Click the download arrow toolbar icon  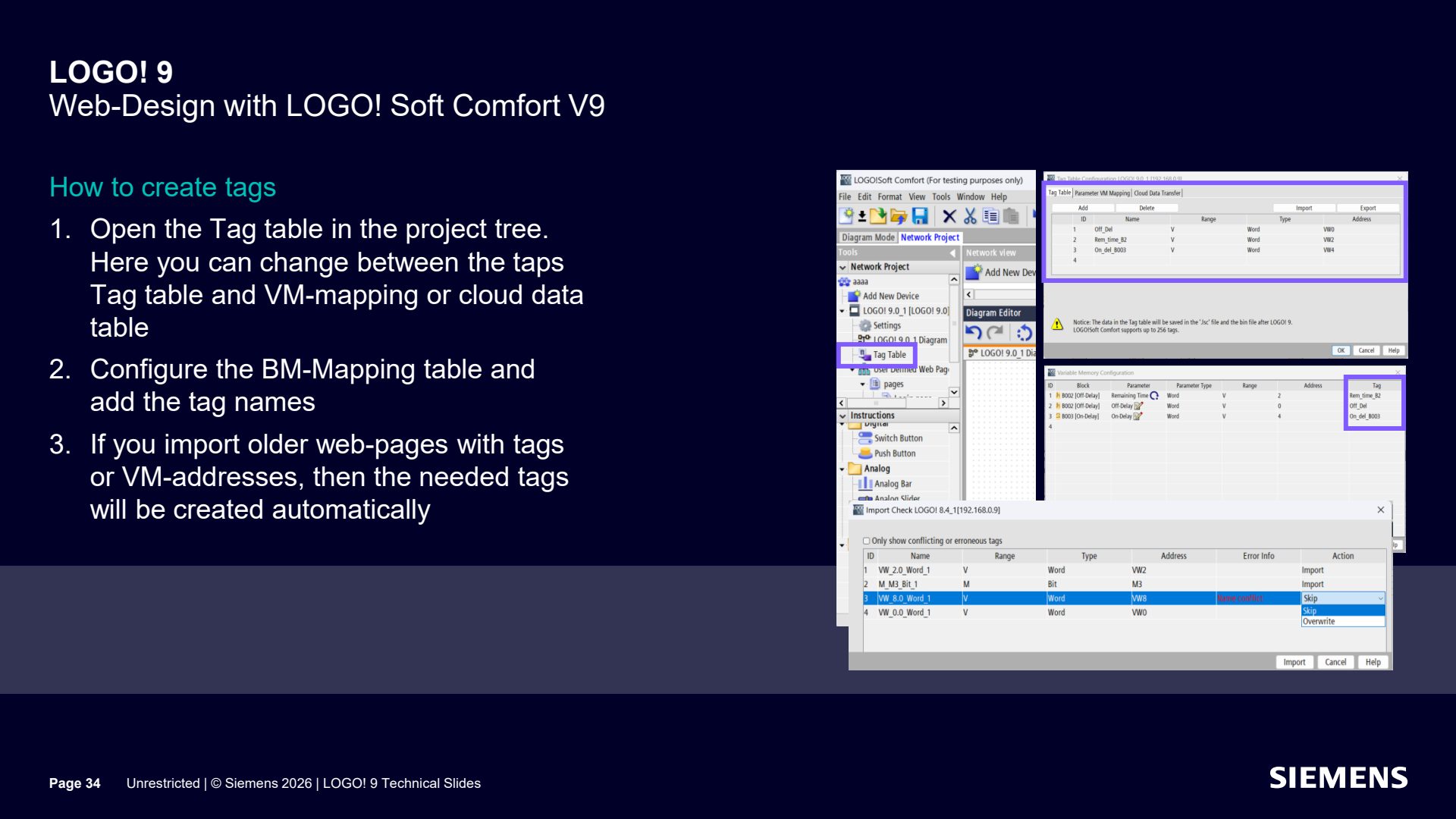(x=862, y=217)
